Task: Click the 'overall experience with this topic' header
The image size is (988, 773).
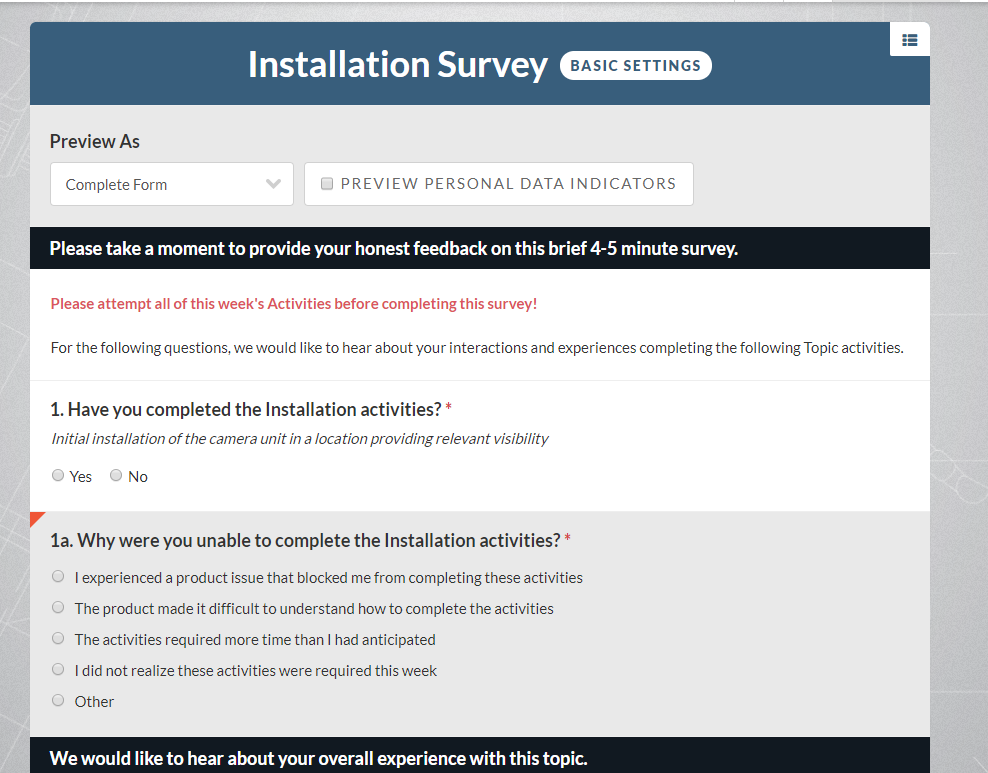Action: pyautogui.click(x=480, y=755)
